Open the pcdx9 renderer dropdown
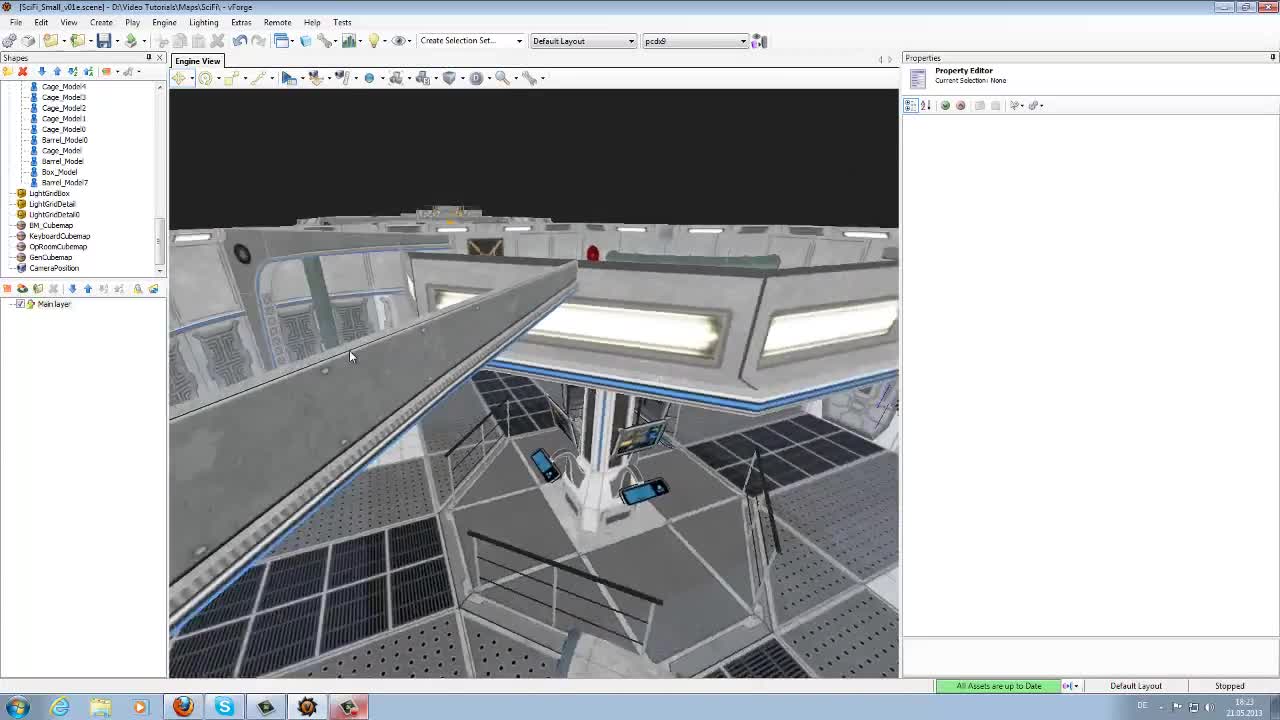 click(742, 41)
